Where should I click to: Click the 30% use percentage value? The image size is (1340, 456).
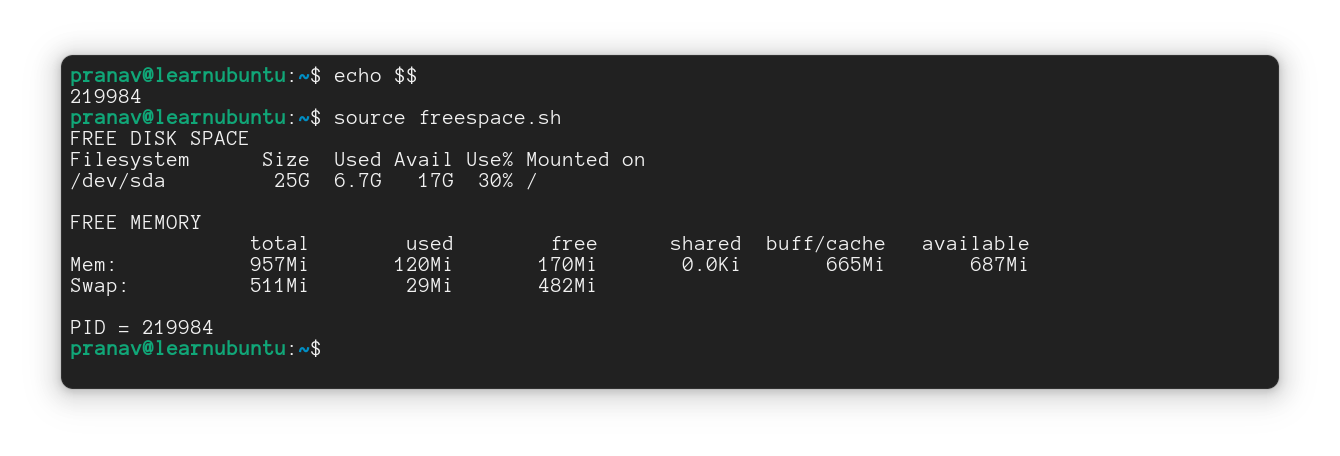[x=496, y=181]
